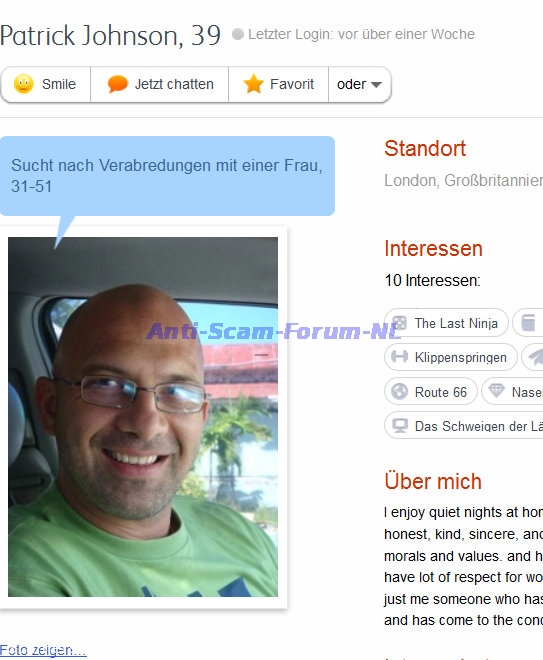543x660 pixels.
Task: Click the Standort heading
Action: pos(425,149)
